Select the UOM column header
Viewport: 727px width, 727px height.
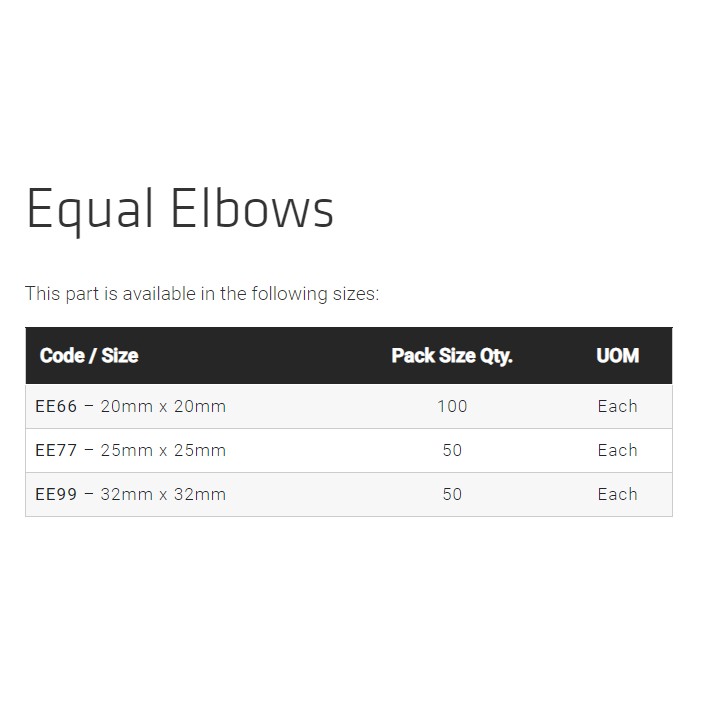(617, 356)
